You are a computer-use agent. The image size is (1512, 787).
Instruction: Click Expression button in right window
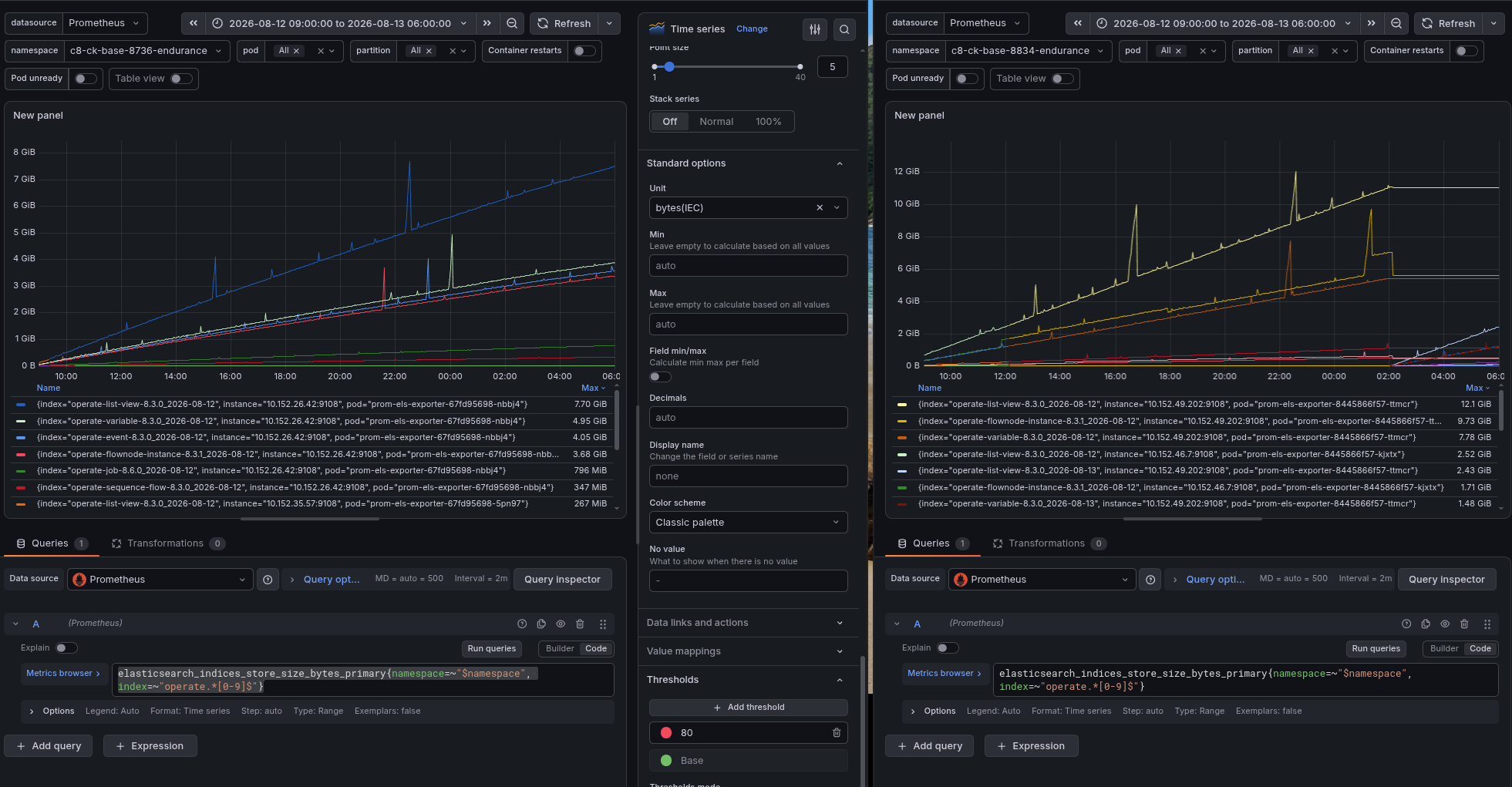coord(1031,746)
